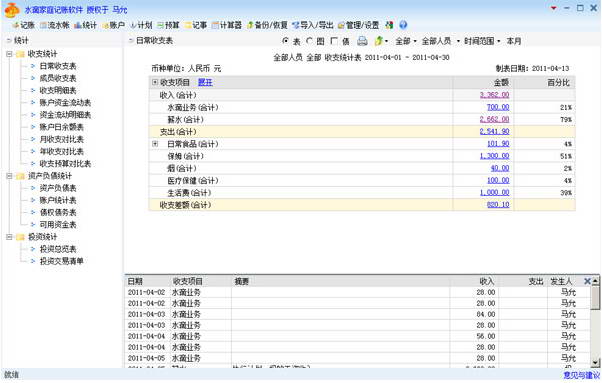Expand the 日常食品(合计) row
The width and height of the screenshot is (602, 383).
click(x=155, y=144)
